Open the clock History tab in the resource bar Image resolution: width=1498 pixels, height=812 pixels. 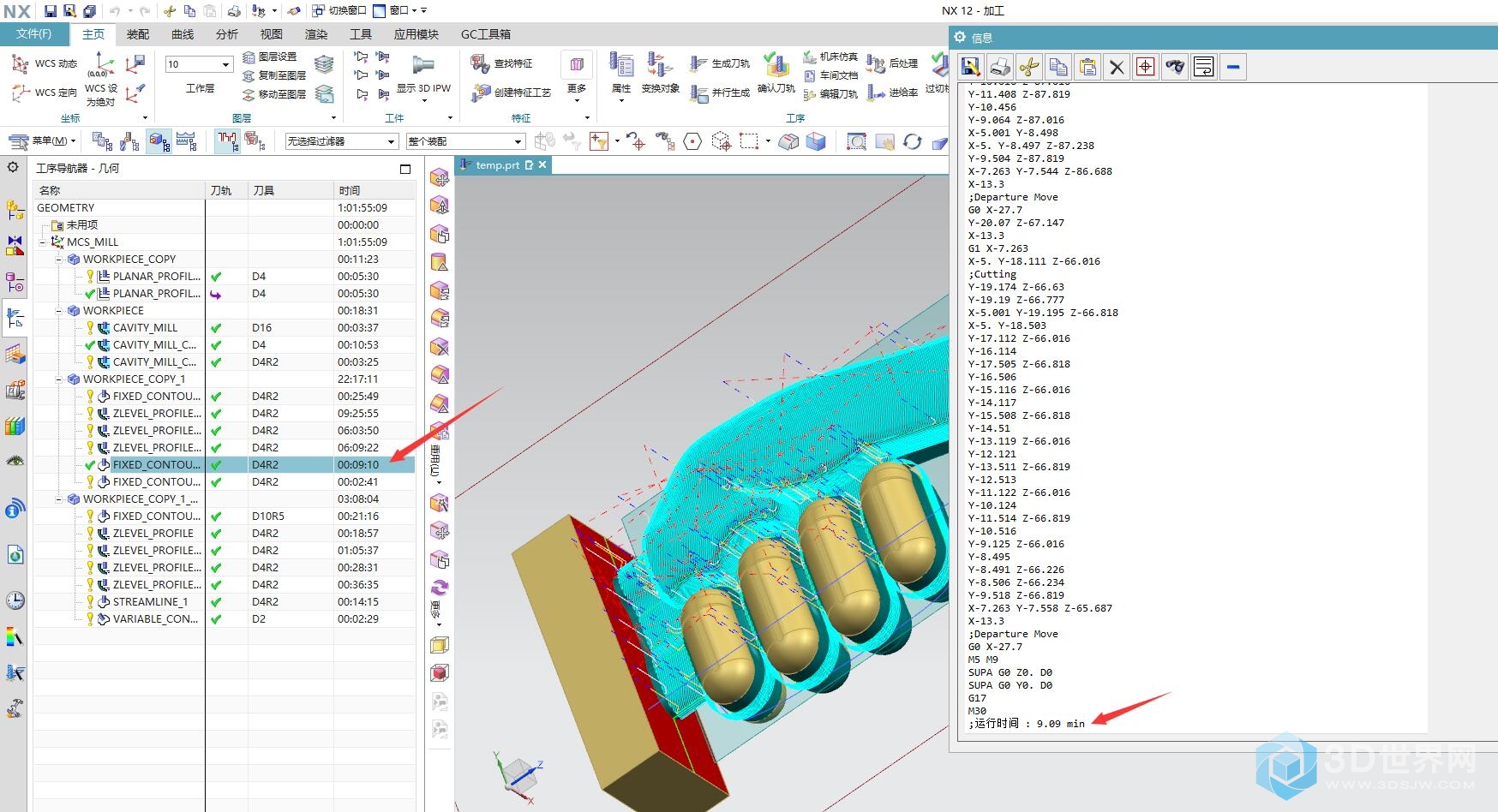[x=15, y=600]
